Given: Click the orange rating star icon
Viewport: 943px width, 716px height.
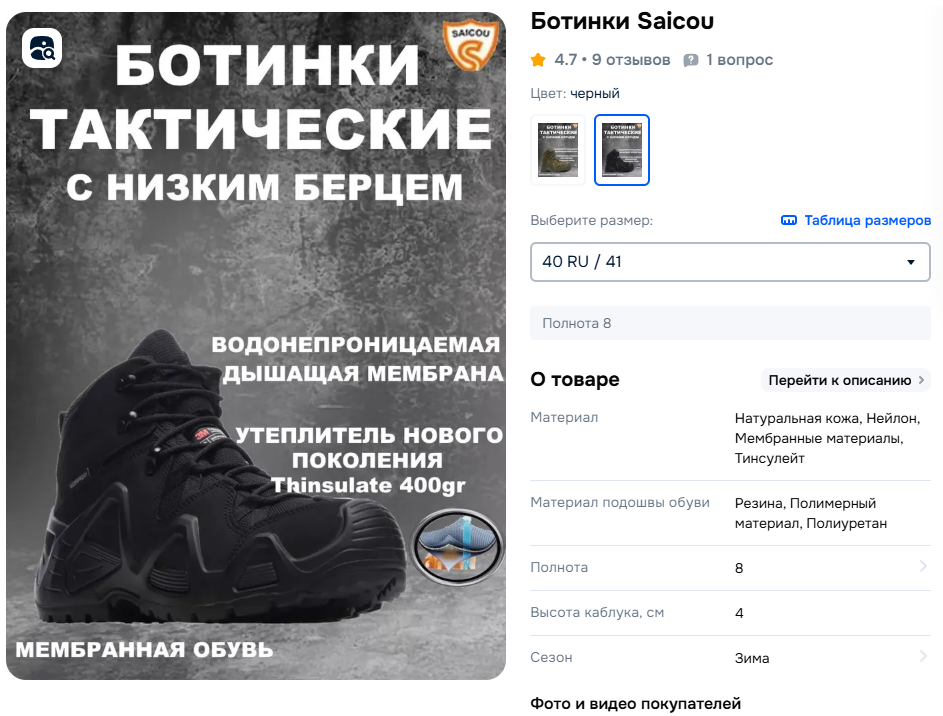Looking at the screenshot, I should click(x=538, y=60).
